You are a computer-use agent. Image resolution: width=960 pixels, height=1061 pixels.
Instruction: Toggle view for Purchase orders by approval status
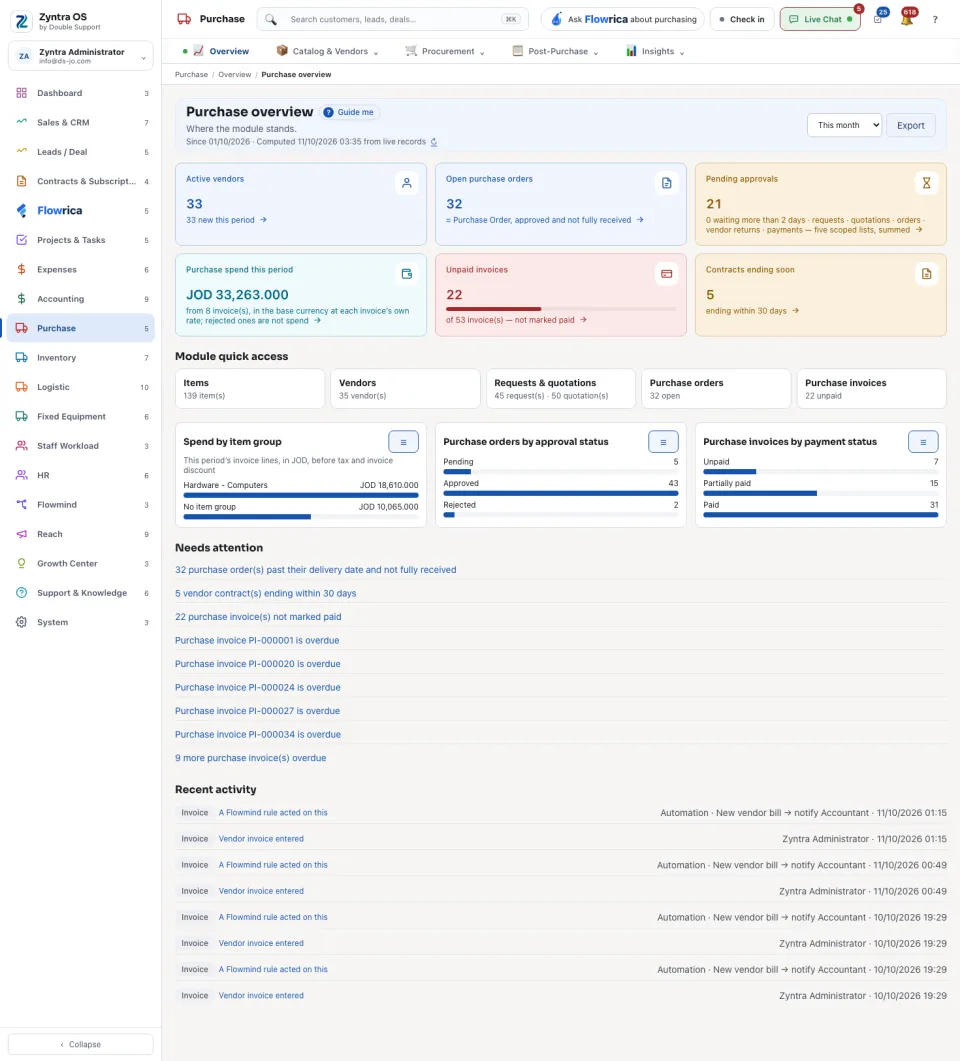click(663, 442)
